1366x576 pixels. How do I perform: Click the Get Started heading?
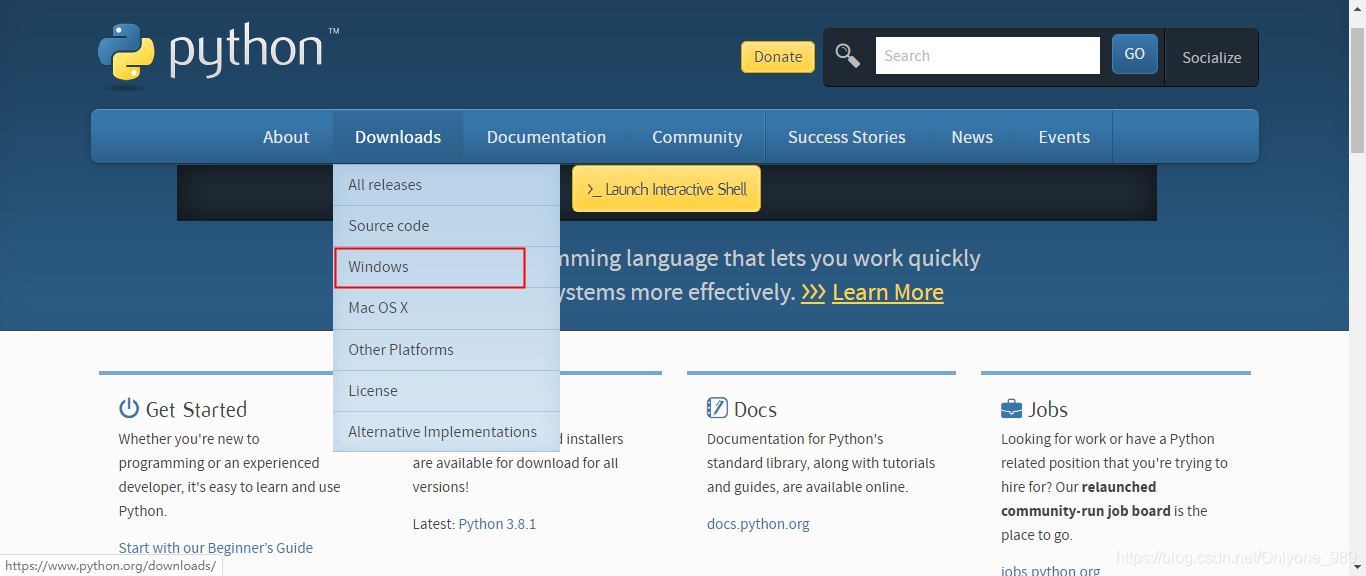[196, 409]
